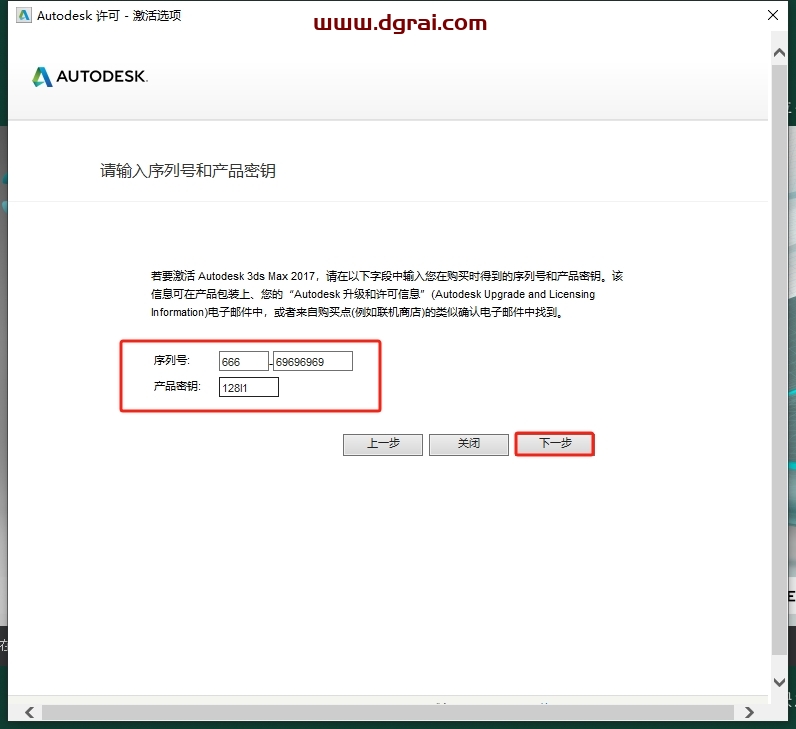
Task: Click the Autodesk title bar app icon
Action: [x=23, y=15]
